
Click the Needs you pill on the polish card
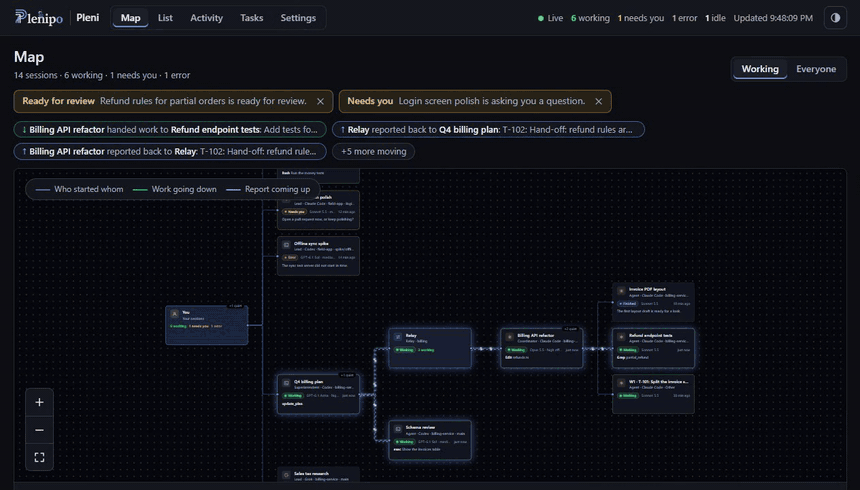click(x=295, y=211)
